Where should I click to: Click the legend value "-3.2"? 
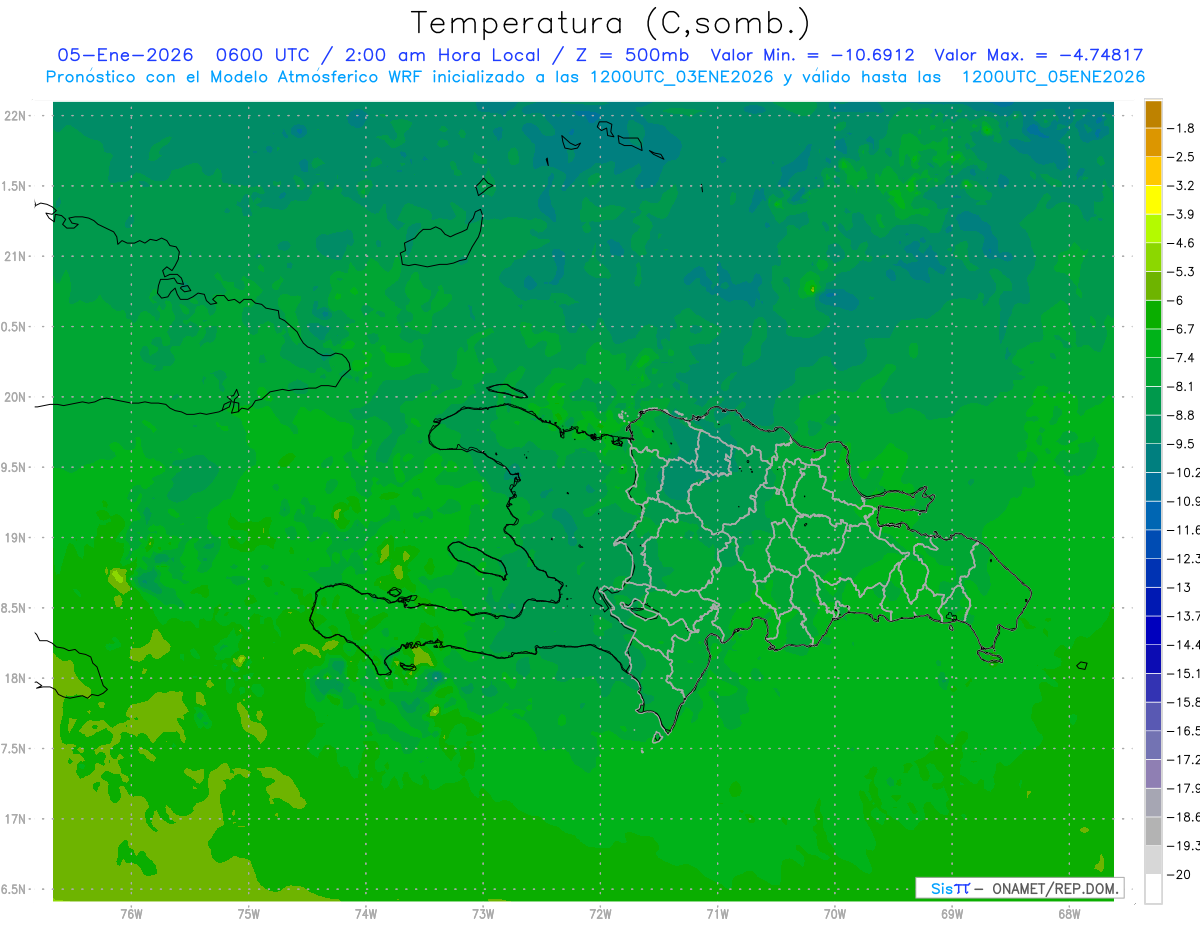1181,186
